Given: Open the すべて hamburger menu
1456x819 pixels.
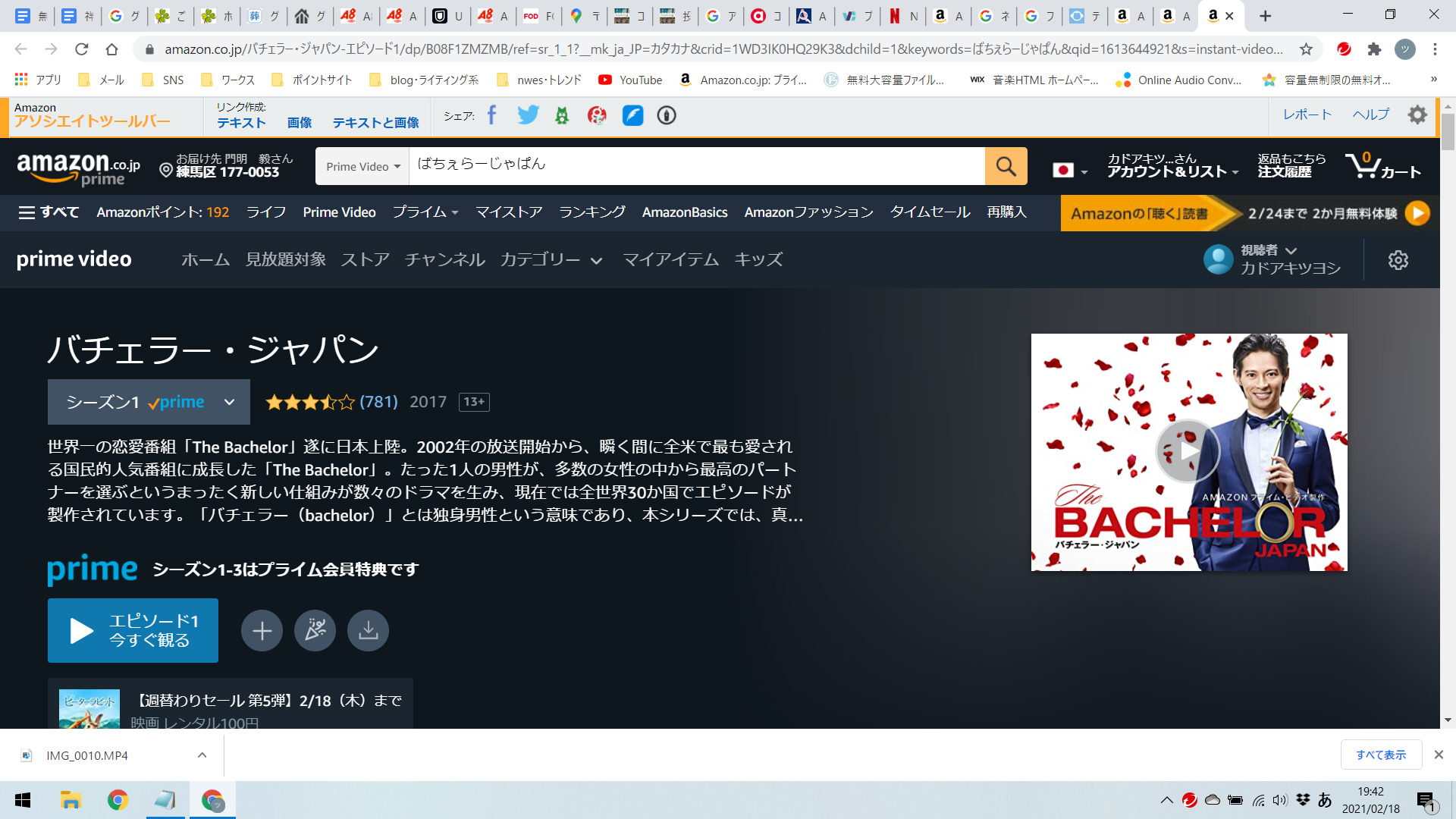Looking at the screenshot, I should click(x=49, y=212).
